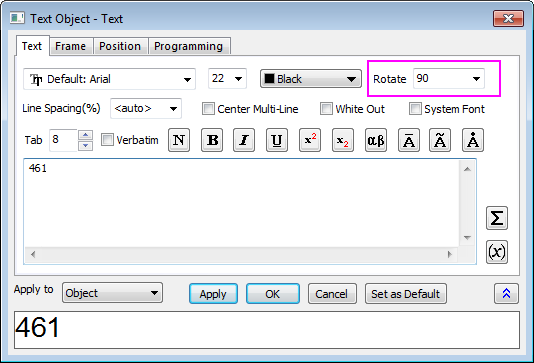Click the horizontal scrollbar right arrow

coord(450,254)
